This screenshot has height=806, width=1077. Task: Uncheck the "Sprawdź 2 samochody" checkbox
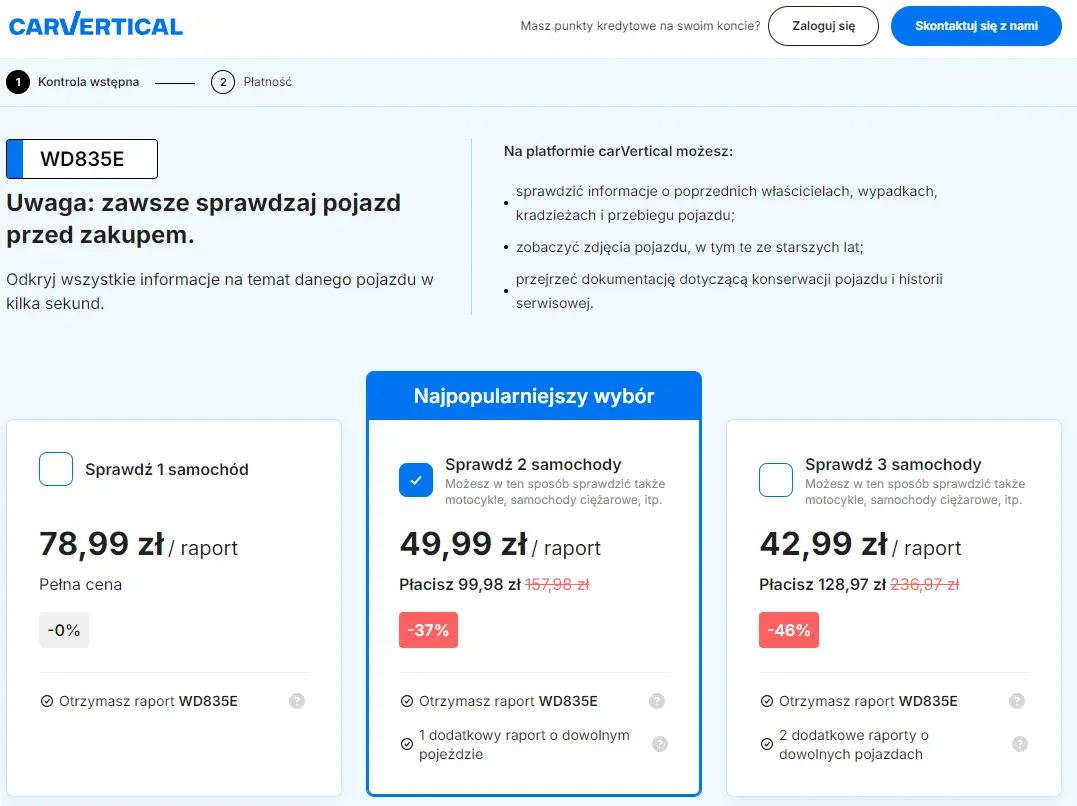(x=416, y=480)
